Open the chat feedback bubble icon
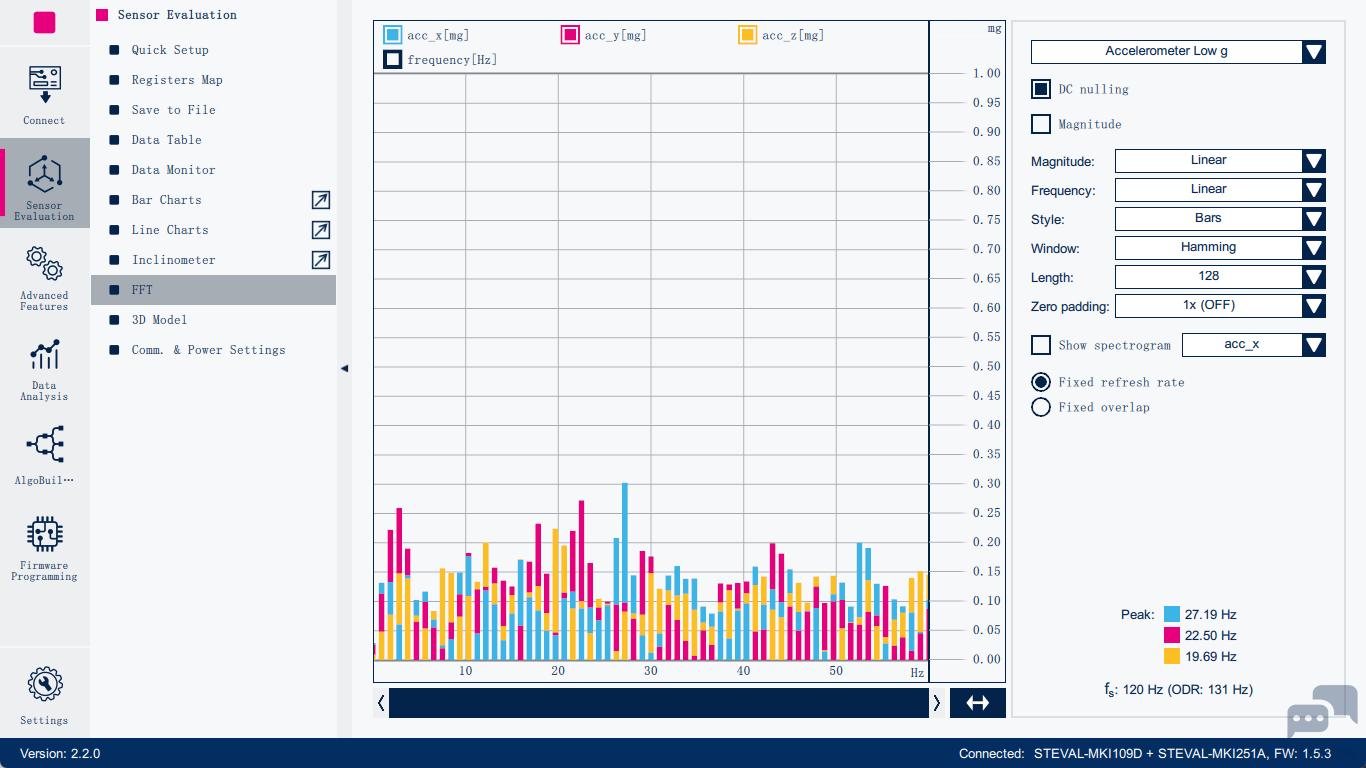The height and width of the screenshot is (768, 1366). 1320,710
